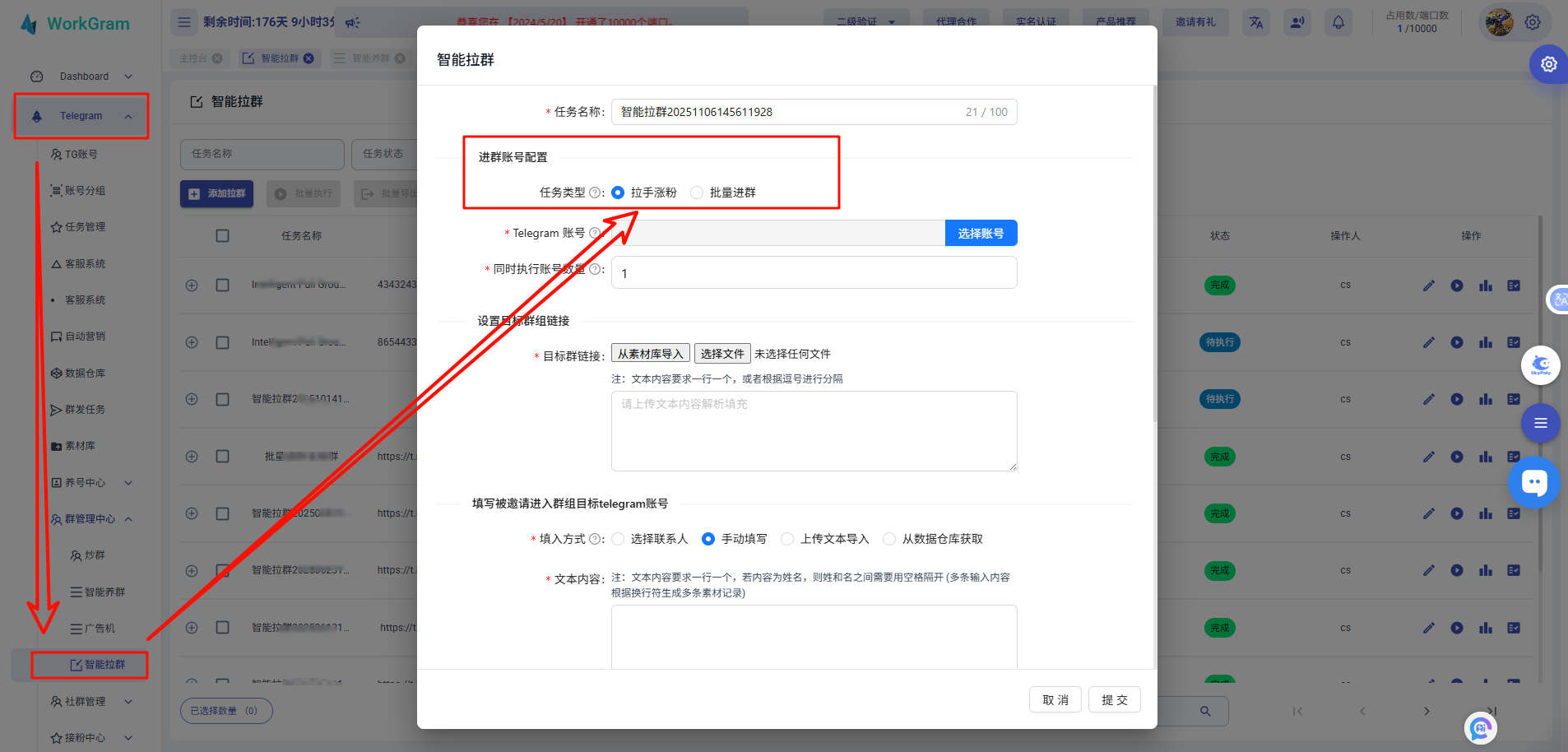Collapse the Telegram sidebar menu
This screenshot has width=1568, height=752.
[128, 116]
